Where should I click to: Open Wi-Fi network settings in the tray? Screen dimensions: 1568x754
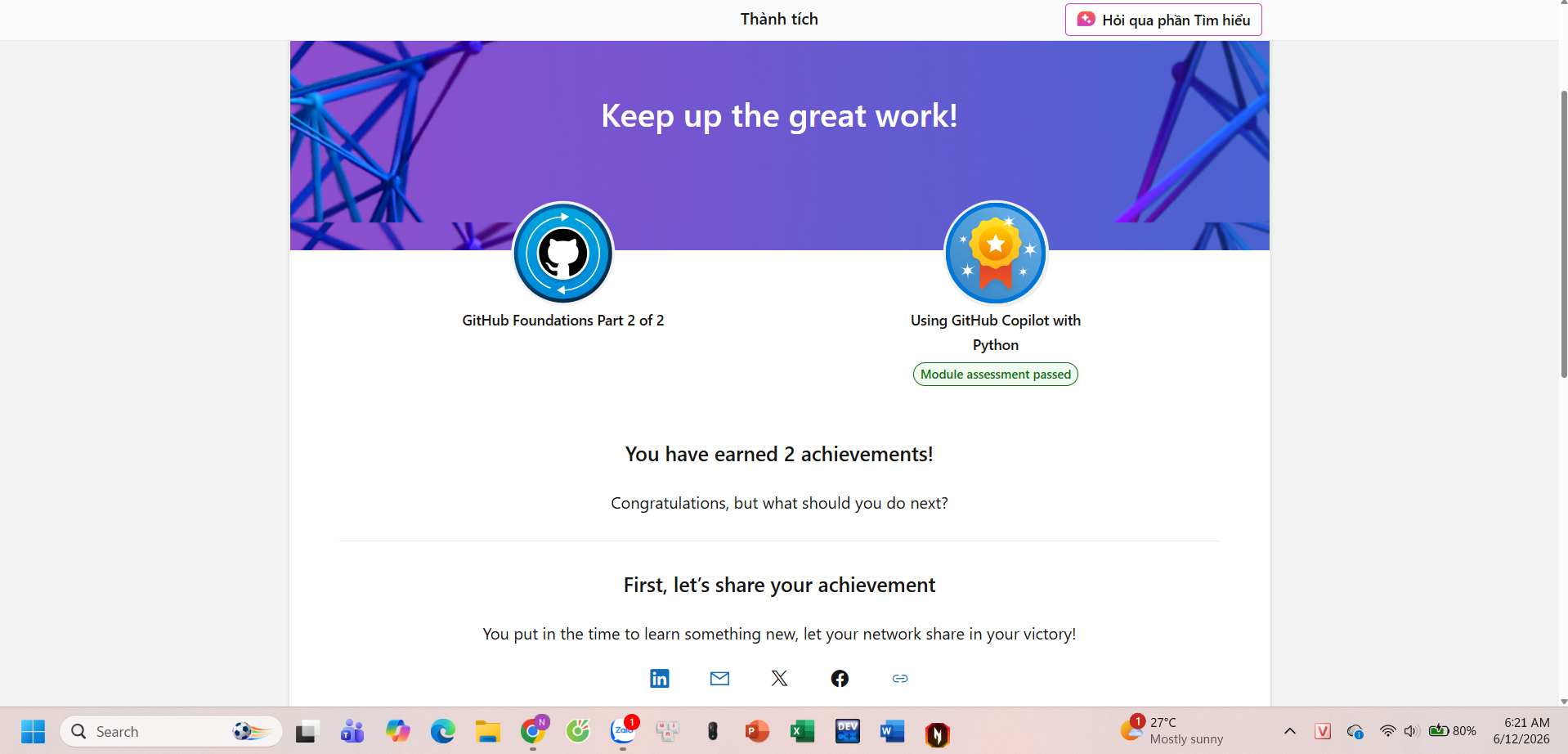1387,731
